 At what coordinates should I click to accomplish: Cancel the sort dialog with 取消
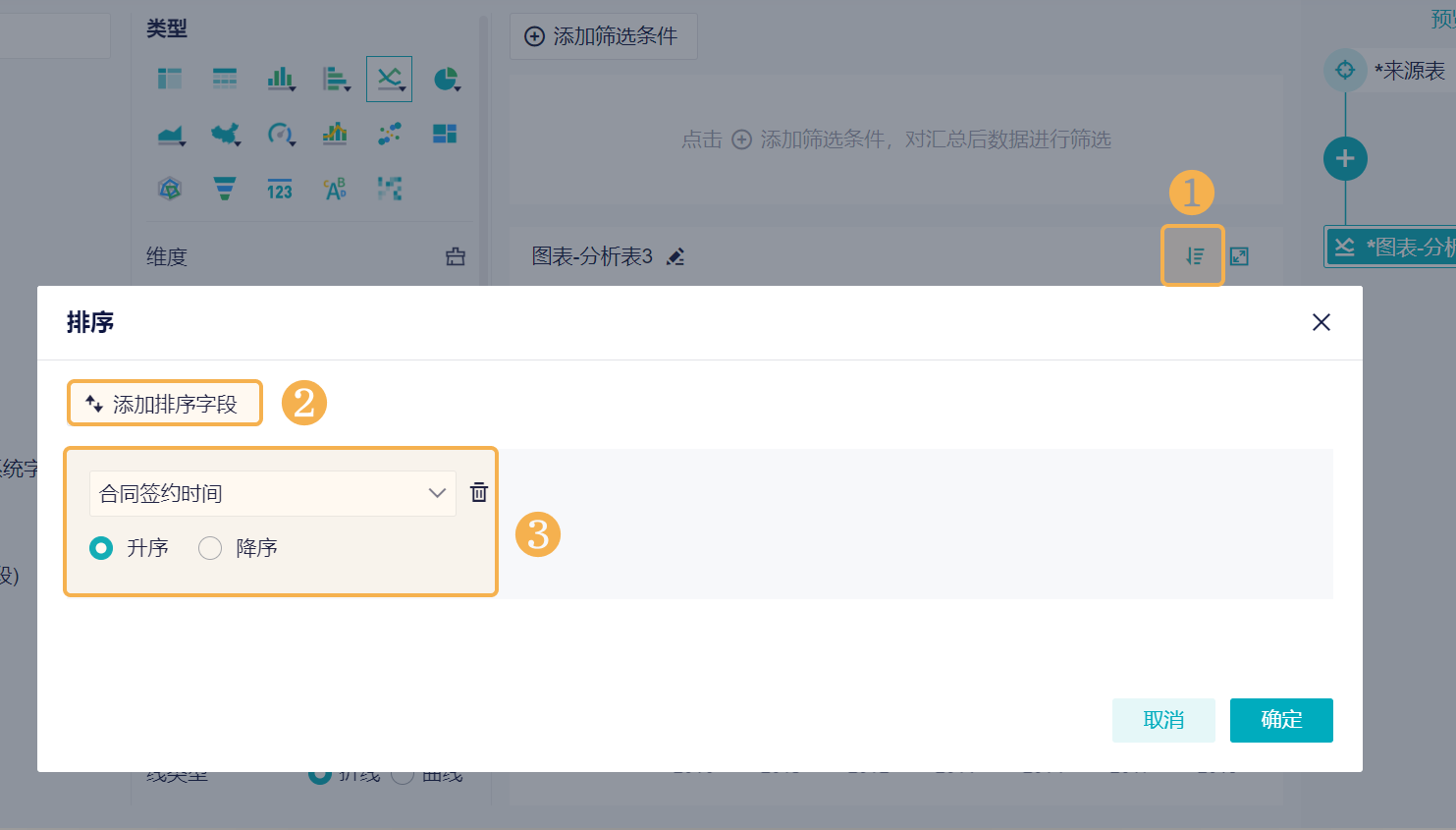point(1163,720)
